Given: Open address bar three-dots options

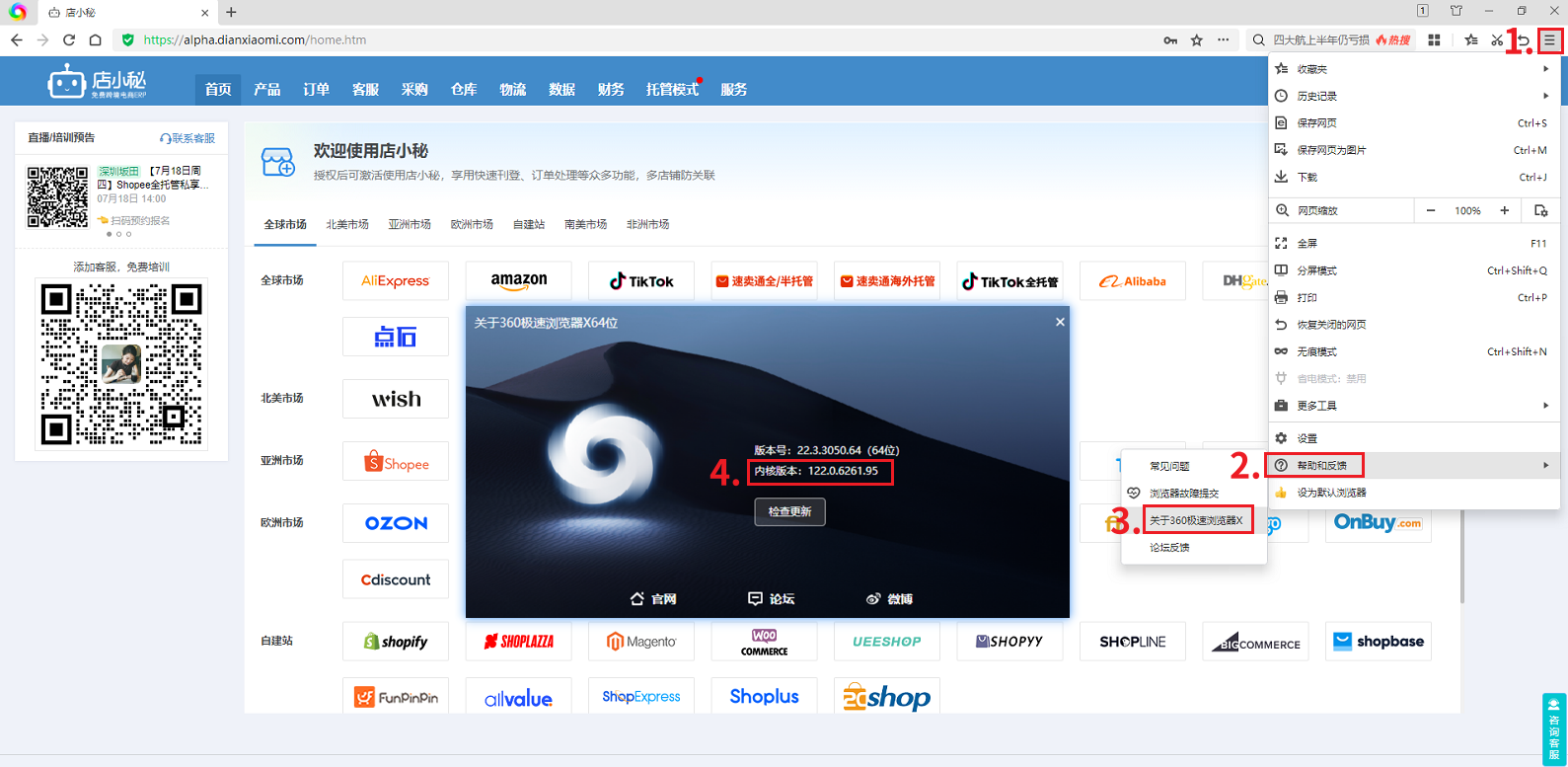Looking at the screenshot, I should click(x=1224, y=40).
